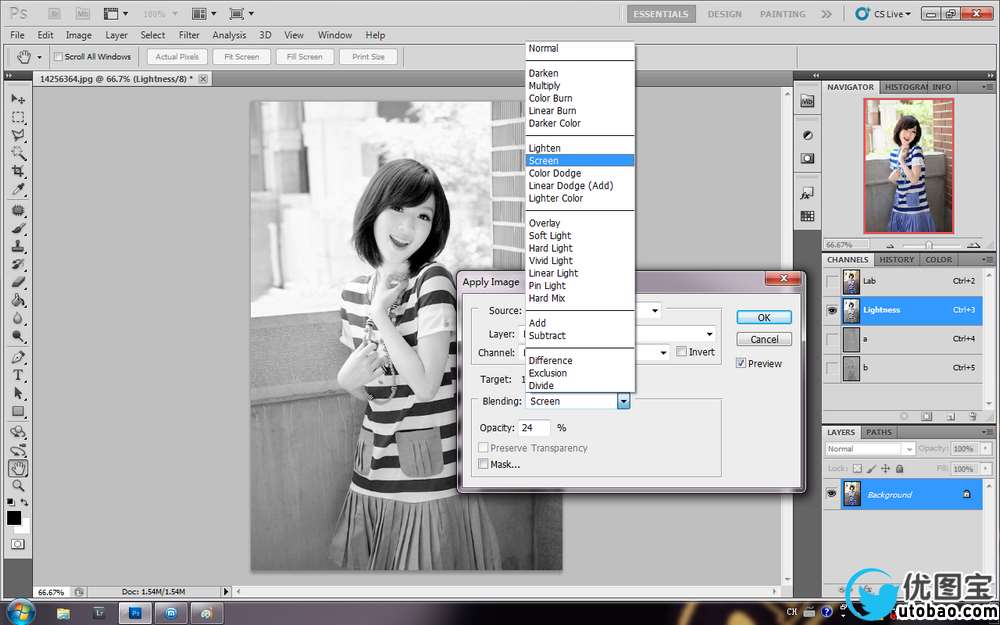This screenshot has width=1000, height=625.
Task: Select the Blur tool
Action: tap(18, 318)
